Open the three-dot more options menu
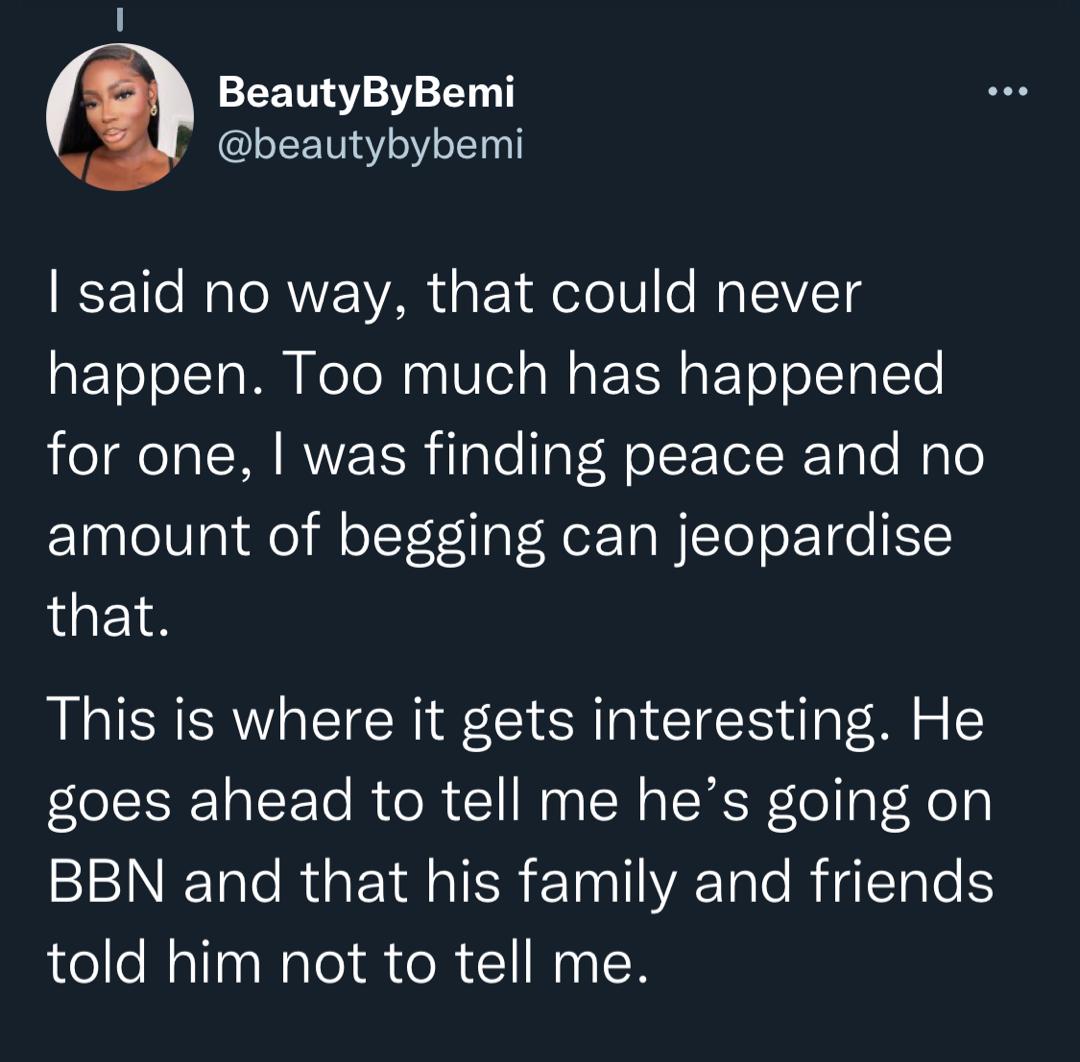The height and width of the screenshot is (1062, 1080). 1007,93
